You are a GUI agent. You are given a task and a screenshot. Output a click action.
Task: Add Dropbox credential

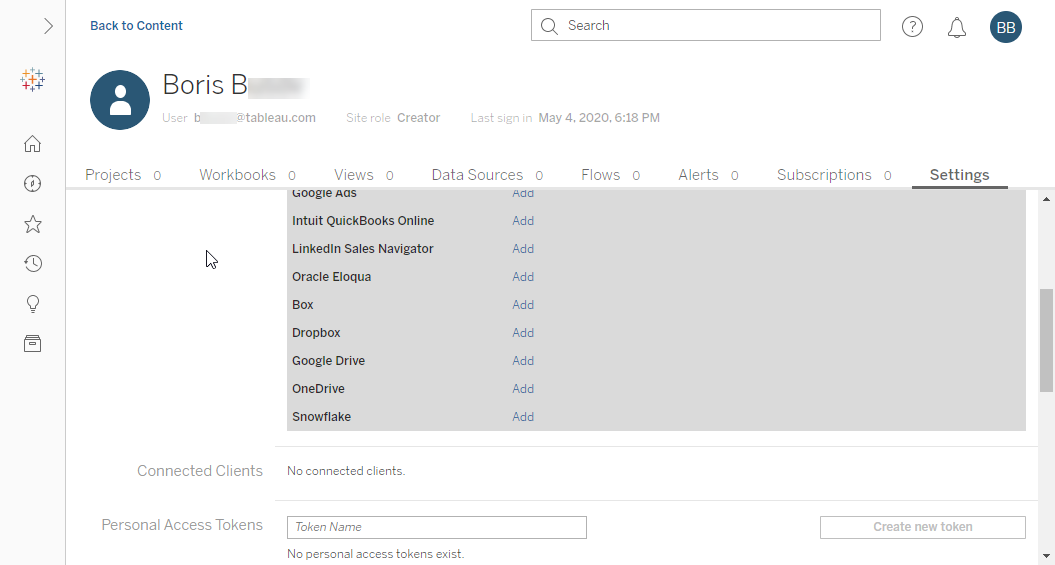523,333
